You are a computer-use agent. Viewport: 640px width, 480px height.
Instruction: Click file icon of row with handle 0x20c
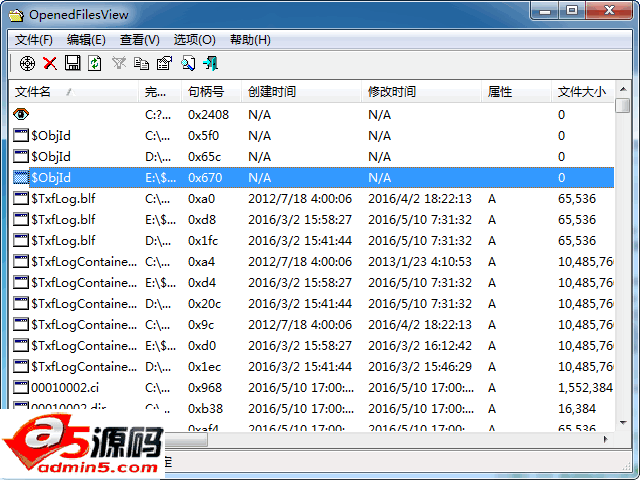[x=21, y=304]
